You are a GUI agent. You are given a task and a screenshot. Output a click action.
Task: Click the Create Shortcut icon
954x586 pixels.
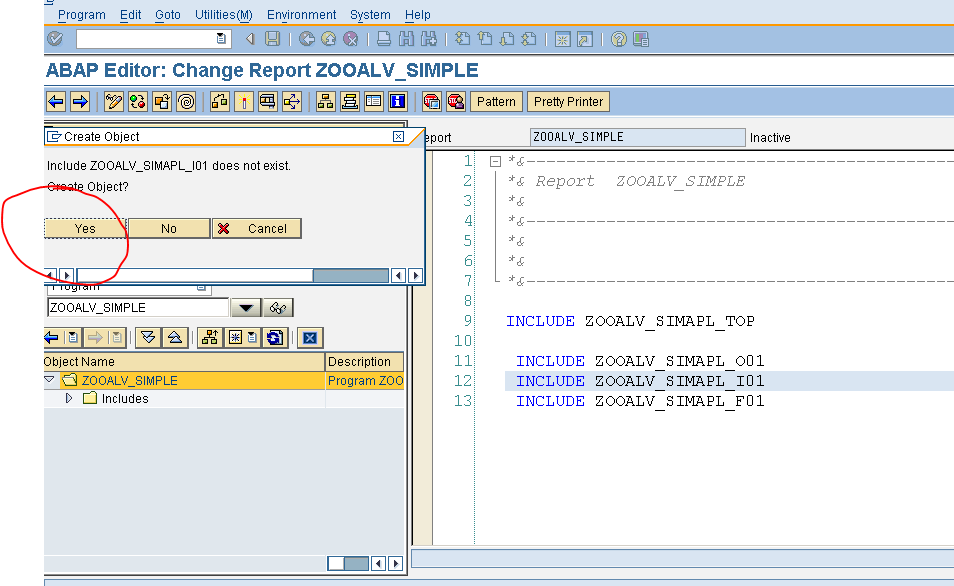coord(585,40)
